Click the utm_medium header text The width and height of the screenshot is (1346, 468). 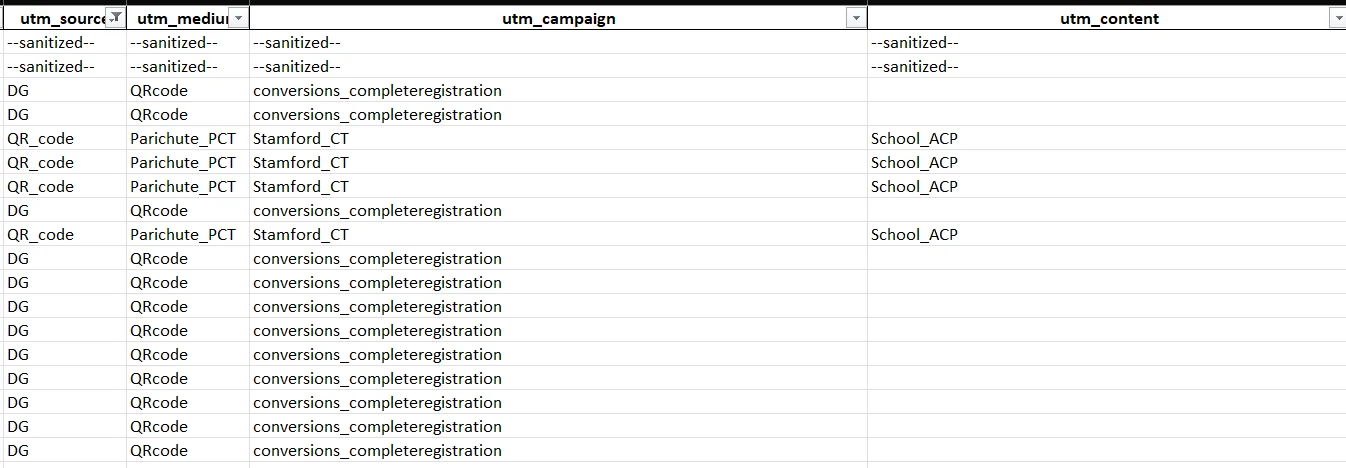pyautogui.click(x=182, y=18)
